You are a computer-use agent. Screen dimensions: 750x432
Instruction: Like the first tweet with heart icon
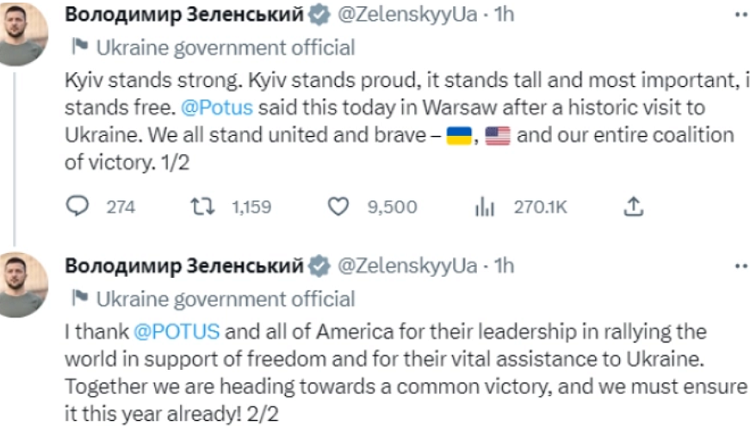tap(339, 207)
